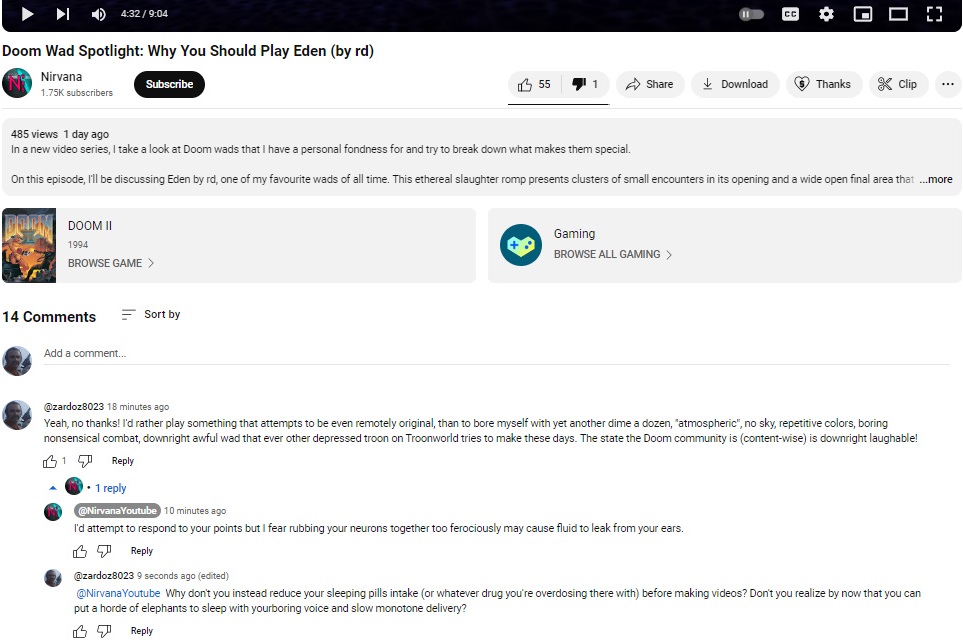Screen dimensions: 963x640
Task: Click @NirvanaYoutube mention in reply text
Action: (119, 593)
